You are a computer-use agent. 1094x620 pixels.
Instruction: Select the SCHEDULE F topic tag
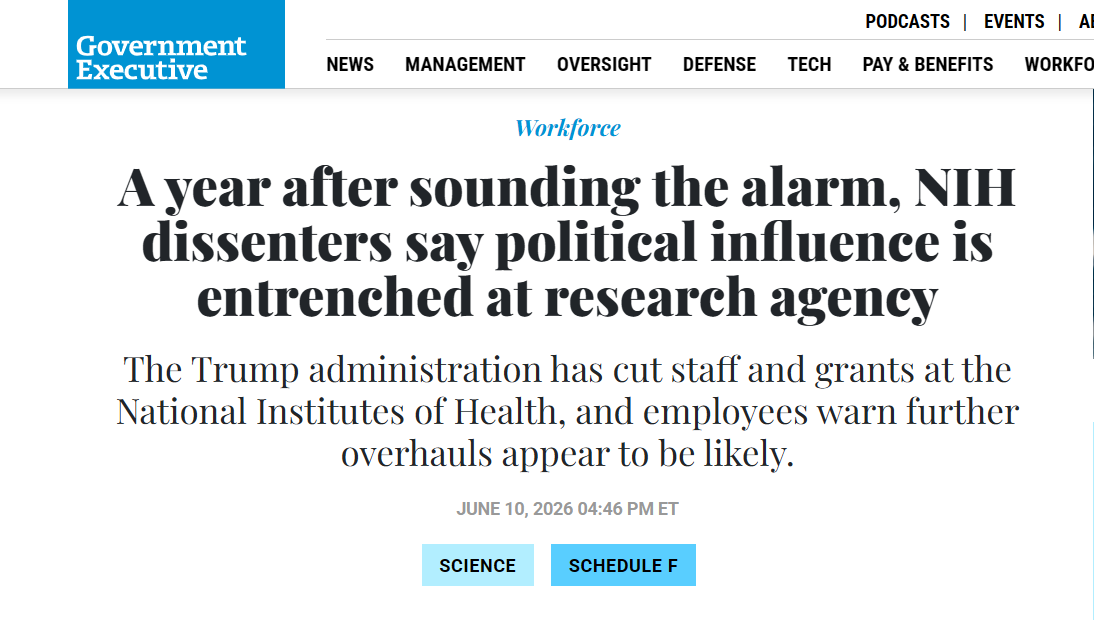[623, 565]
